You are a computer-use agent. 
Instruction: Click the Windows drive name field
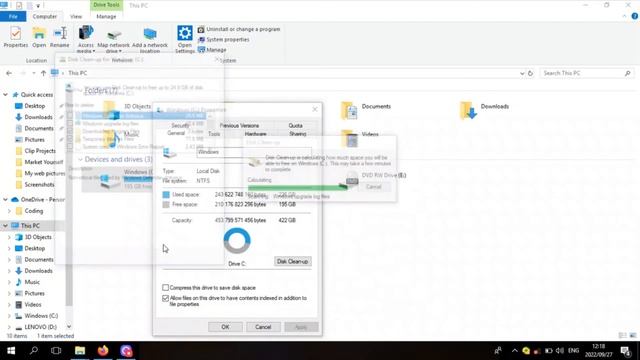click(x=253, y=152)
